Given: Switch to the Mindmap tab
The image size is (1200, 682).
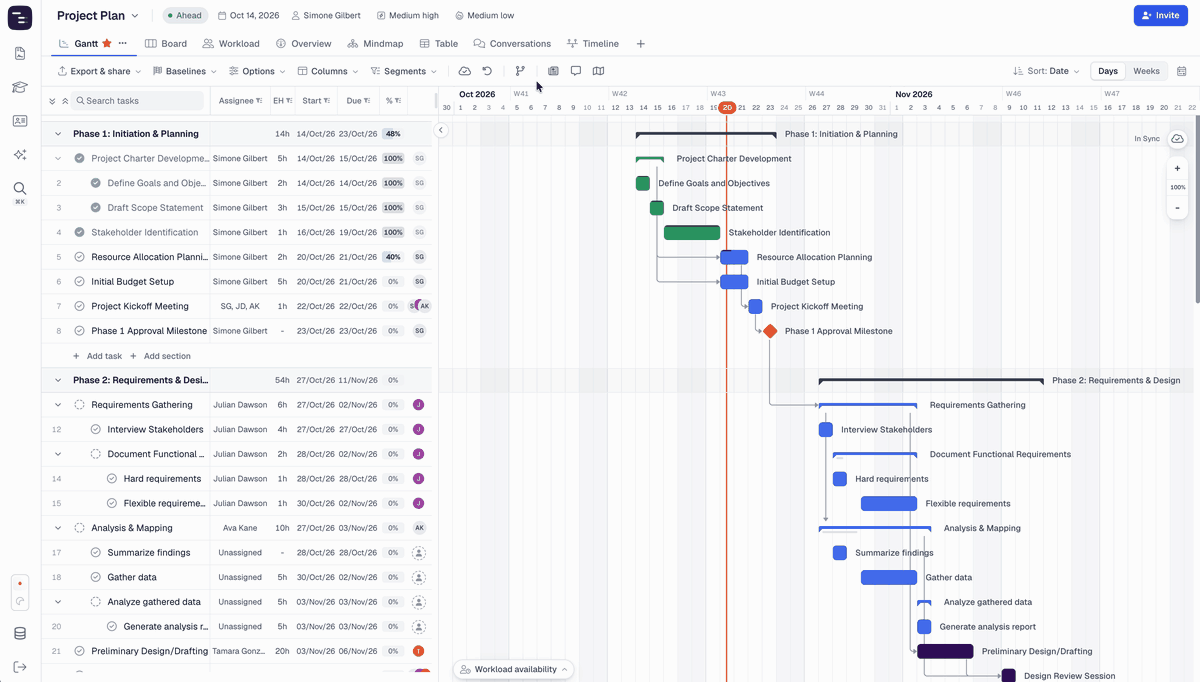Looking at the screenshot, I should click(376, 44).
